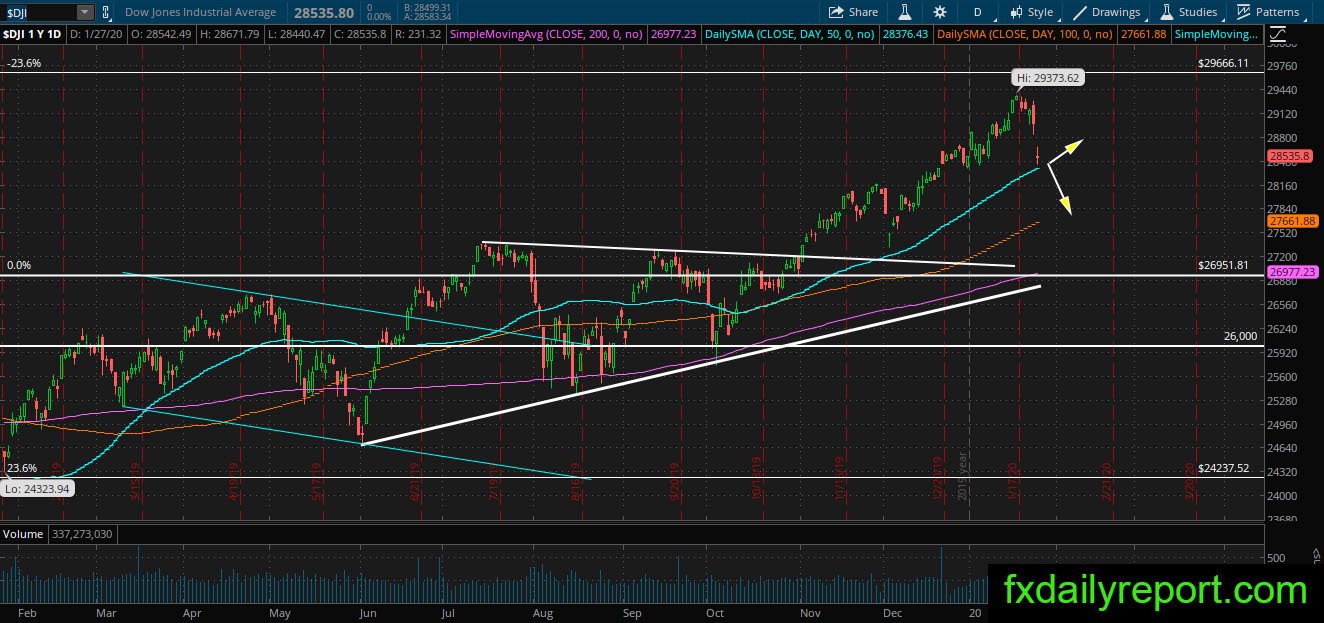
Task: Click the $DJI symbol input field
Action: 39,12
